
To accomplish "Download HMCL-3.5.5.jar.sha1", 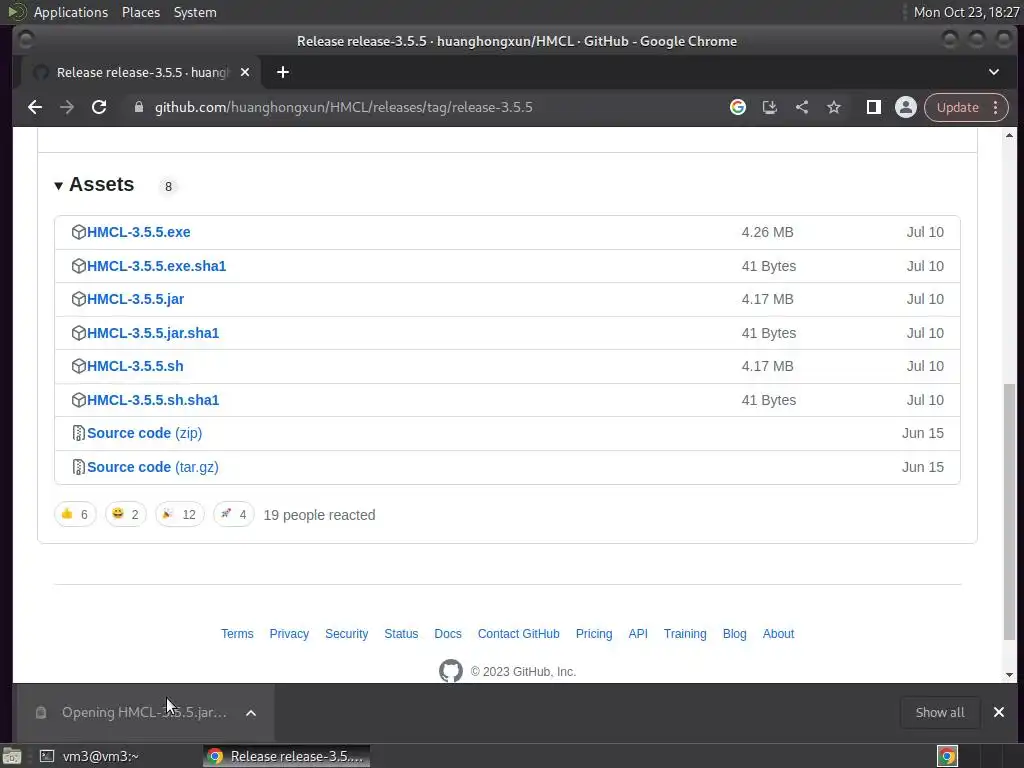I will click(x=153, y=333).
